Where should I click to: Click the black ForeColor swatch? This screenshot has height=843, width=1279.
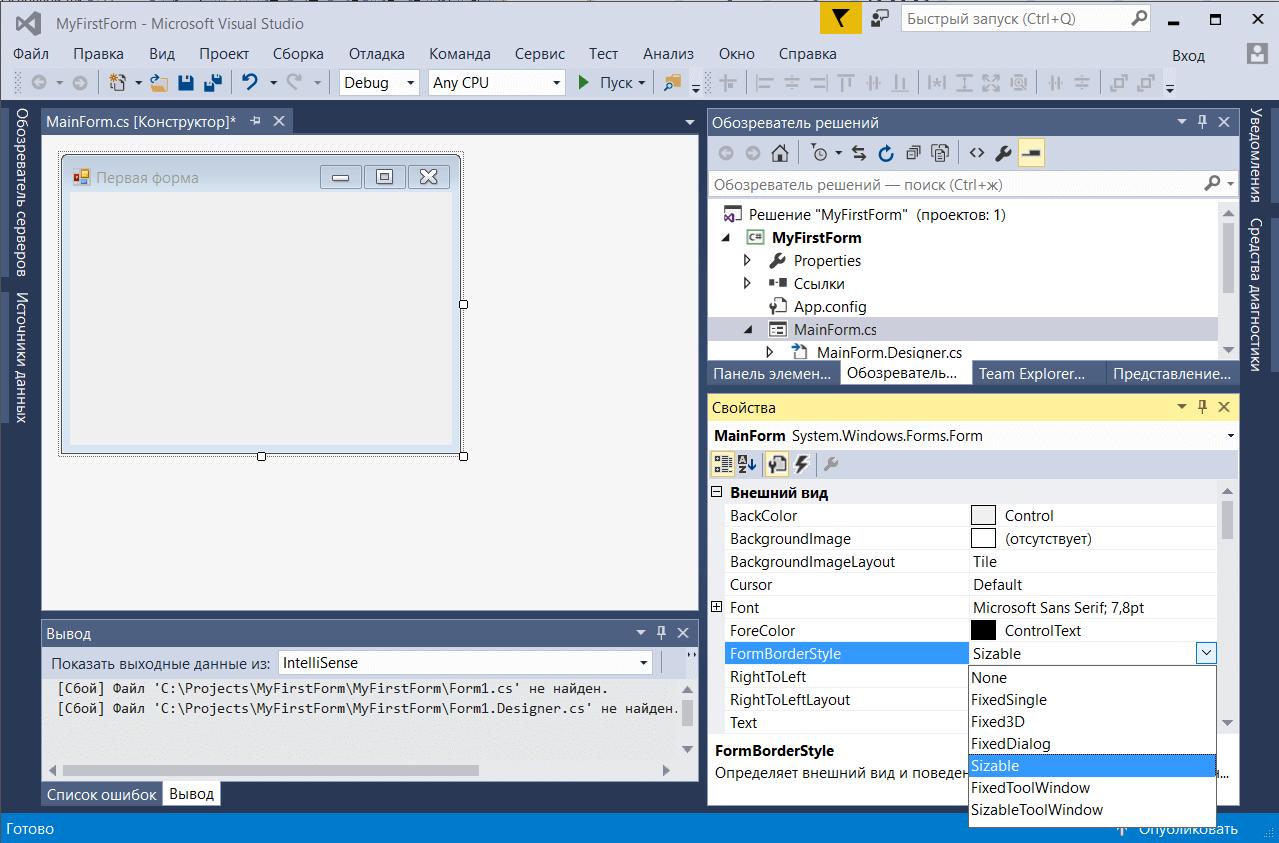pyautogui.click(x=984, y=631)
